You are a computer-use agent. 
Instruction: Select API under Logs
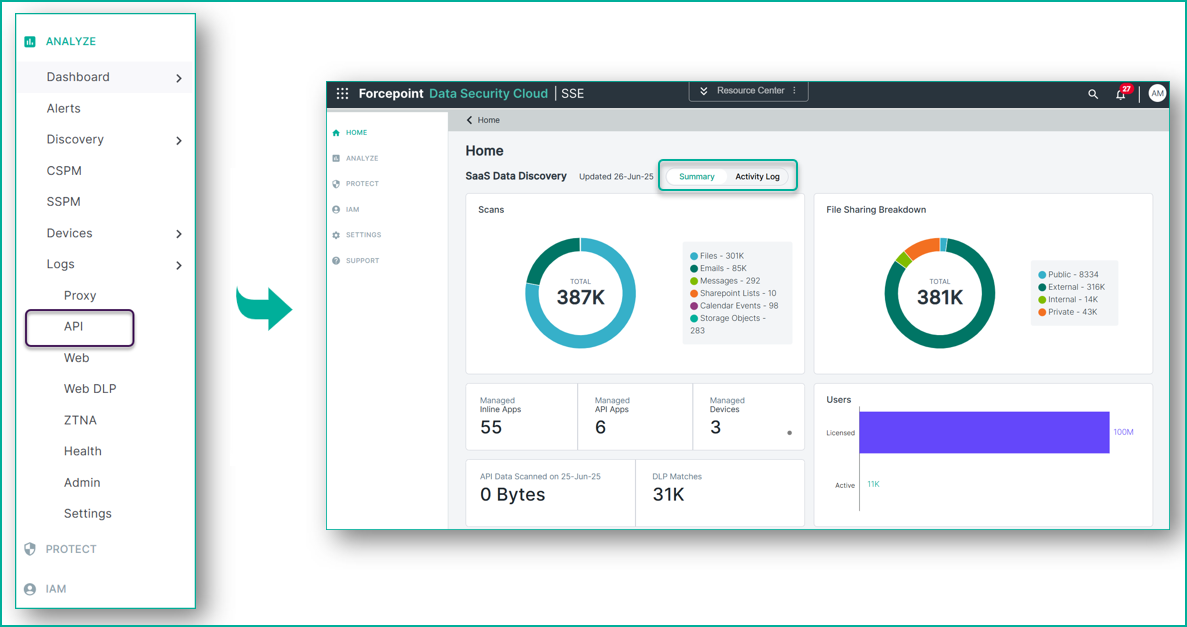73,326
